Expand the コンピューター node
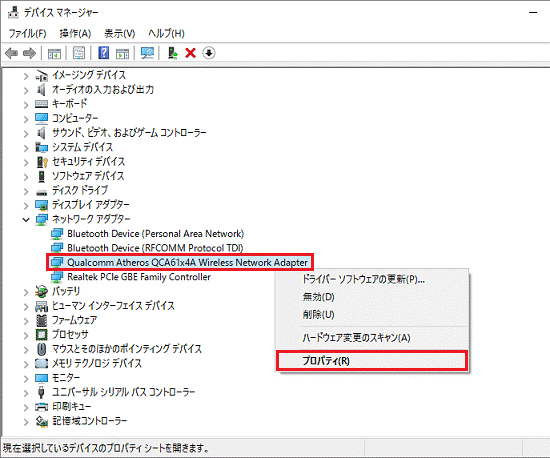This screenshot has height=458, width=550. [26, 119]
